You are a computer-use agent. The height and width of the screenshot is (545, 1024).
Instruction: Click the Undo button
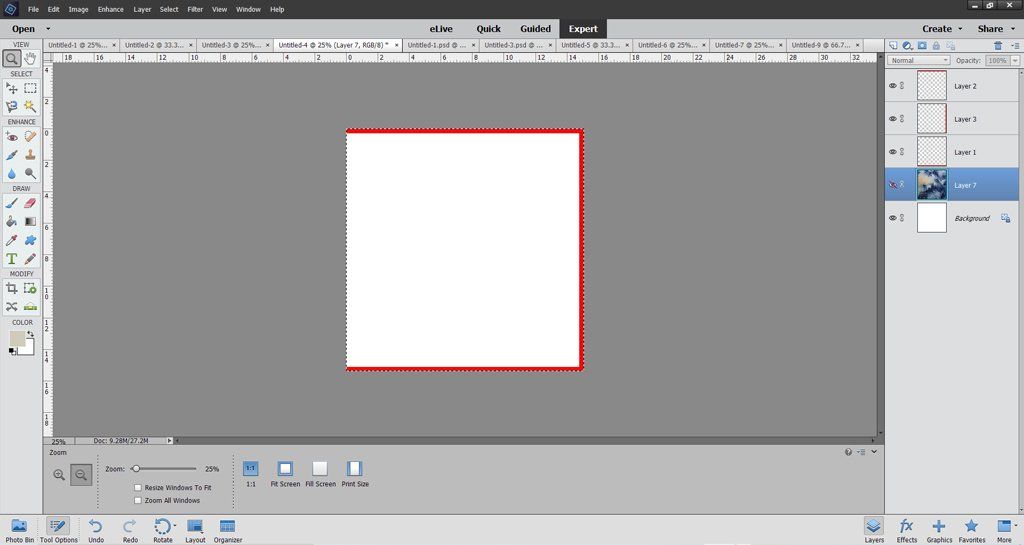pos(96,530)
